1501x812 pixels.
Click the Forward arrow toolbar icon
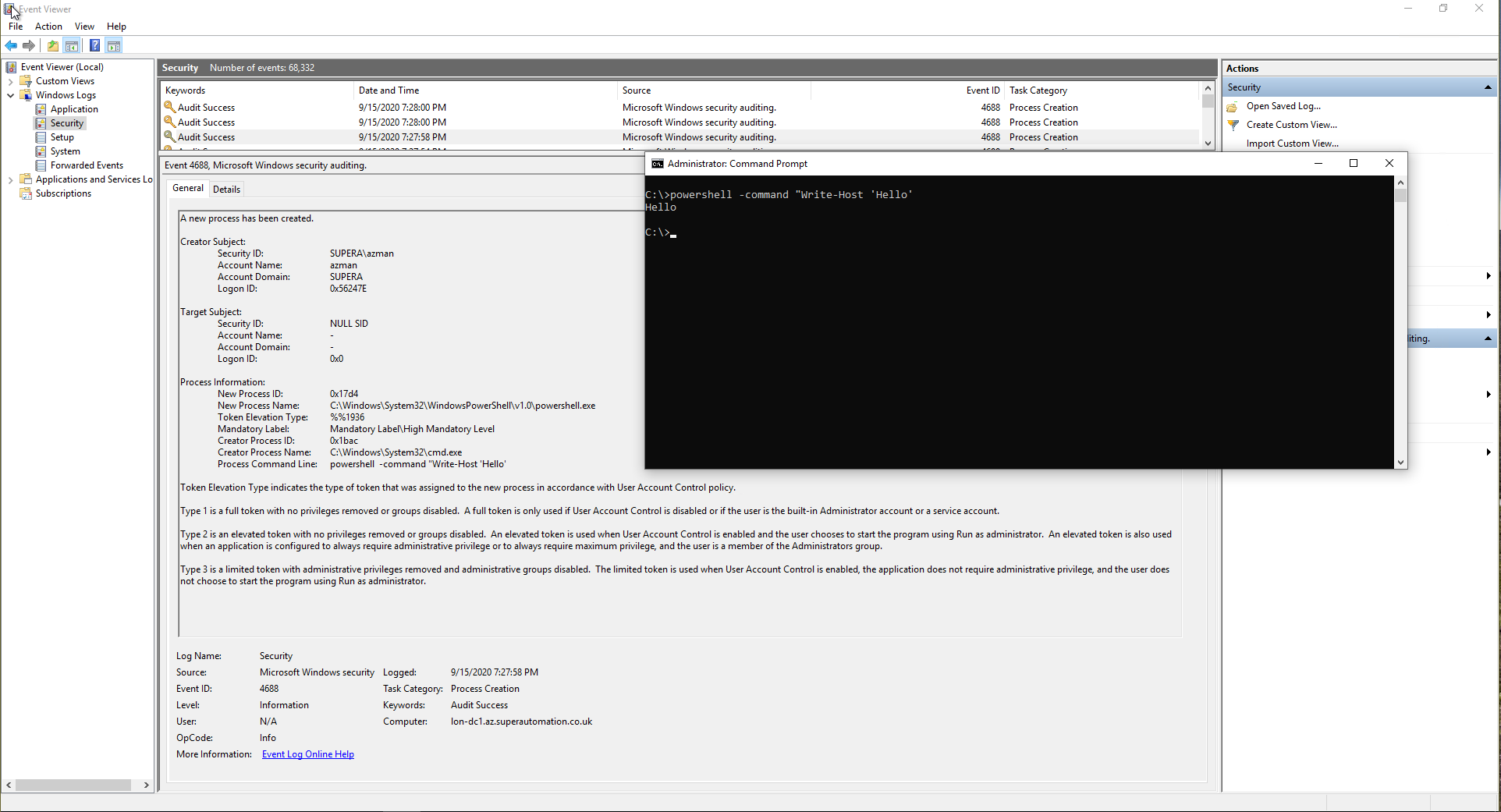(29, 45)
